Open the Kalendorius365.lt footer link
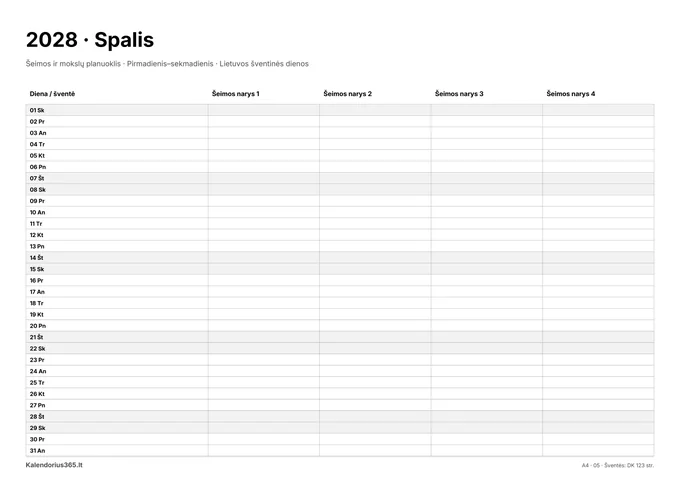The width and height of the screenshot is (680, 481). (54, 465)
